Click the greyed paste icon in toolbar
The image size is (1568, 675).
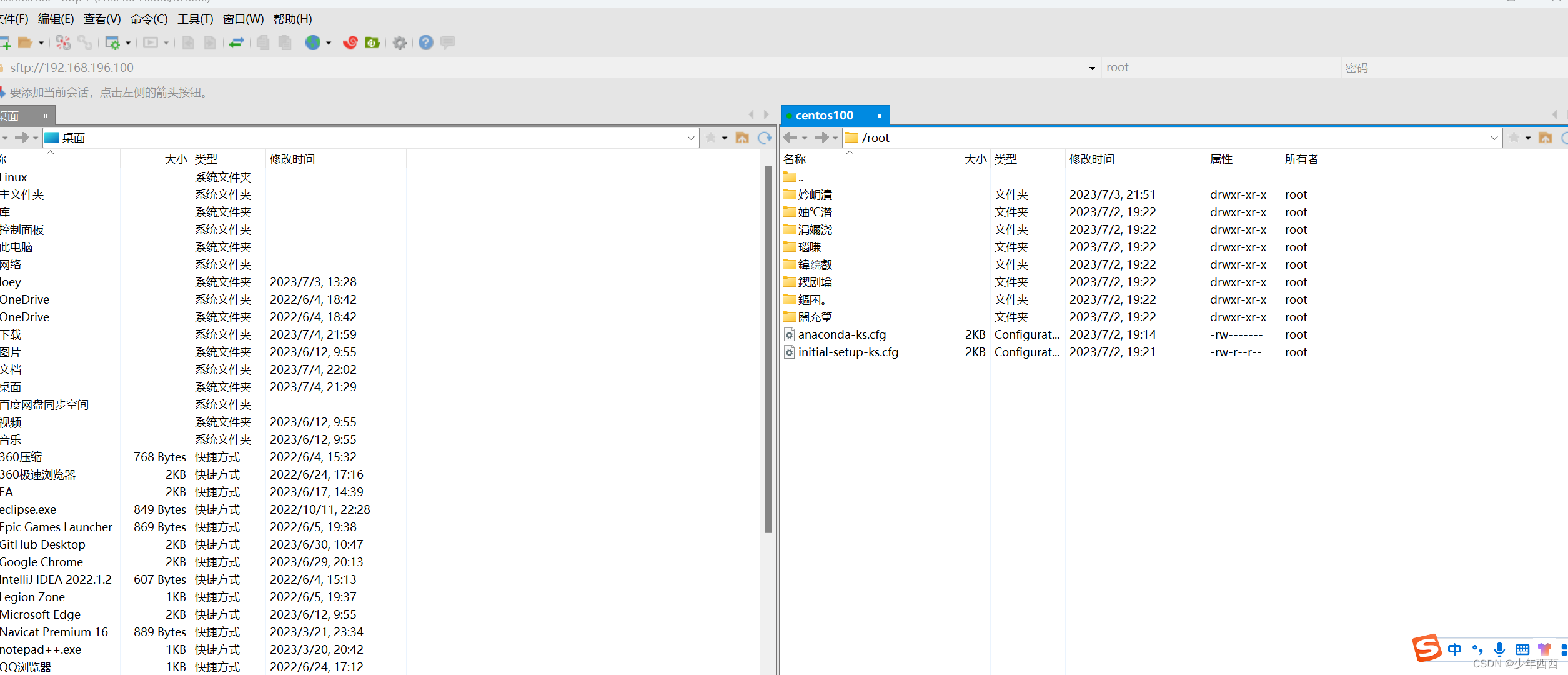[285, 42]
